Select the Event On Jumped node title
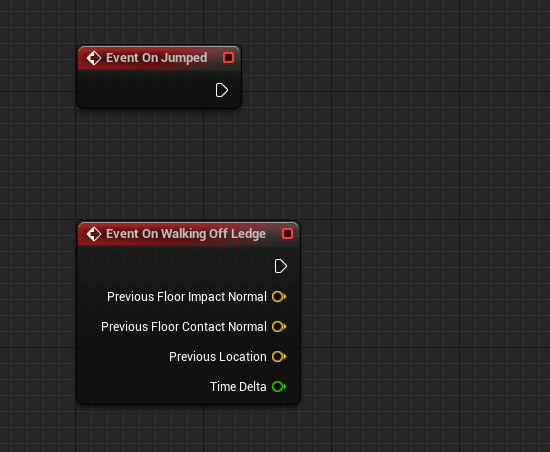This screenshot has width=550, height=452. pyautogui.click(x=156, y=58)
